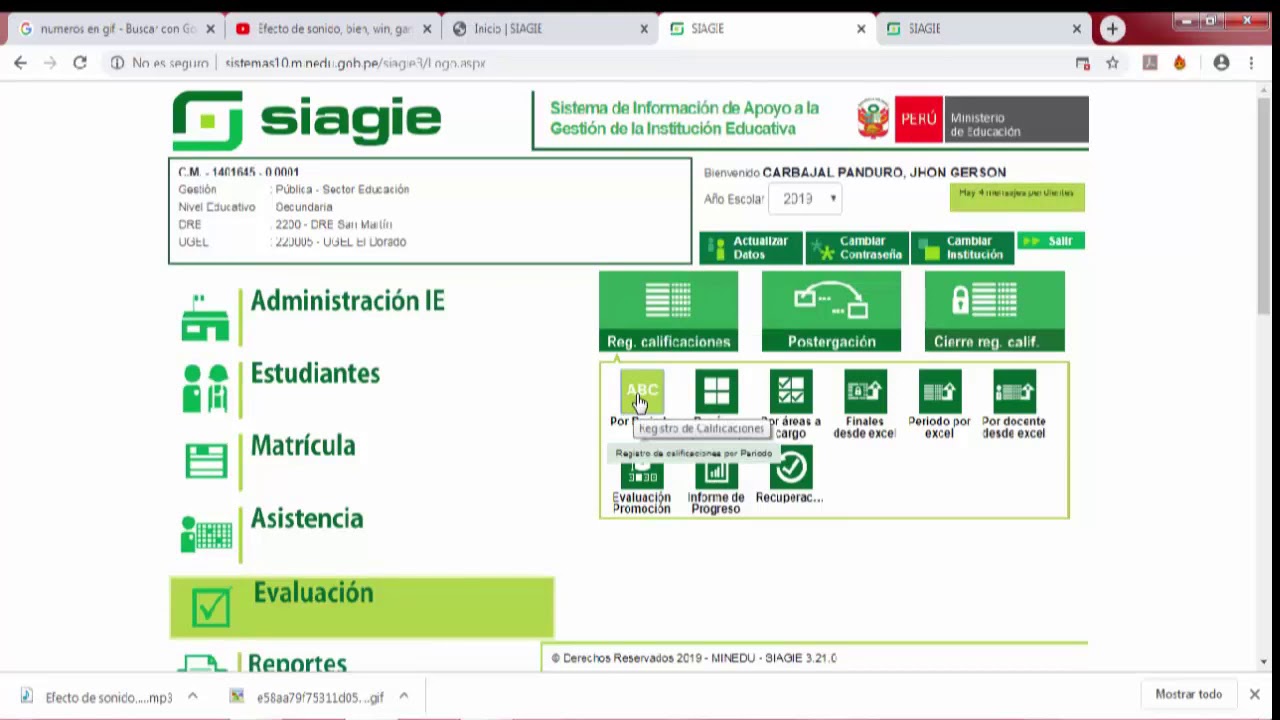1280x720 pixels.
Task: Open the Estudiantes menu
Action: (315, 373)
